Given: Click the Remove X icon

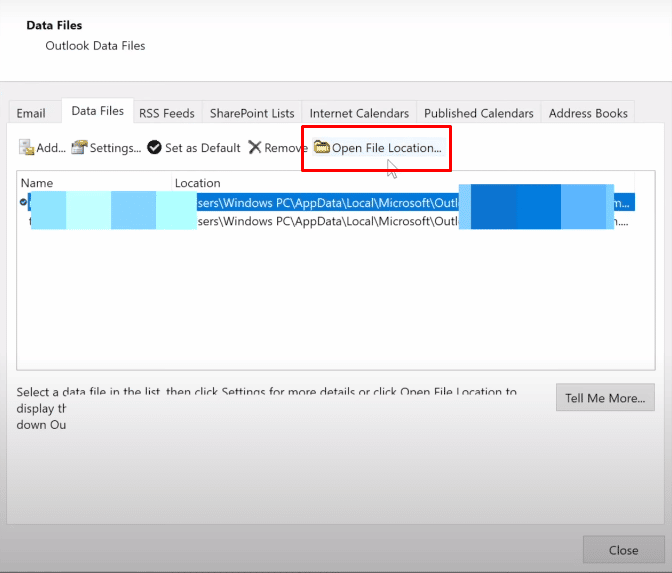Looking at the screenshot, I should 255,147.
